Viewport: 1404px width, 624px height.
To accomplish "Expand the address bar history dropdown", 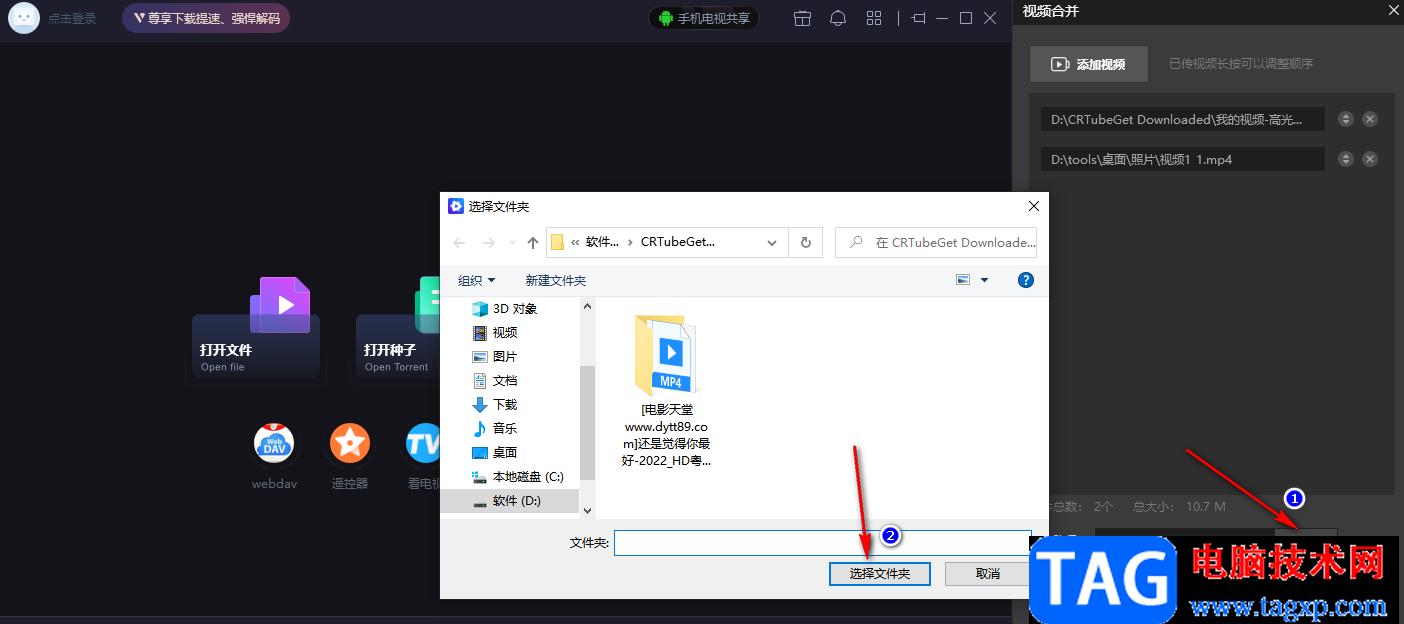I will (772, 242).
